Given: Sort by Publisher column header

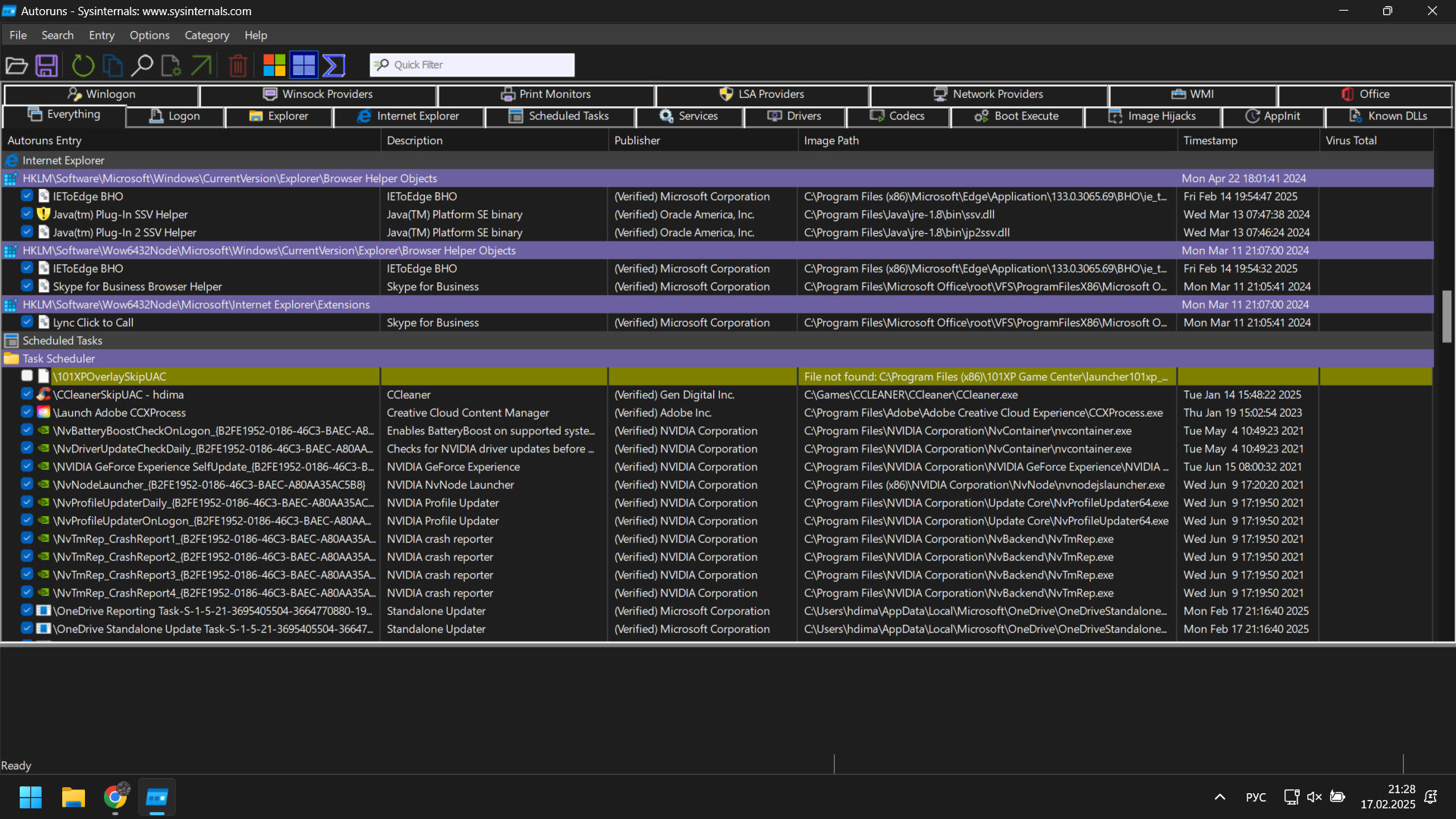Looking at the screenshot, I should pos(703,140).
